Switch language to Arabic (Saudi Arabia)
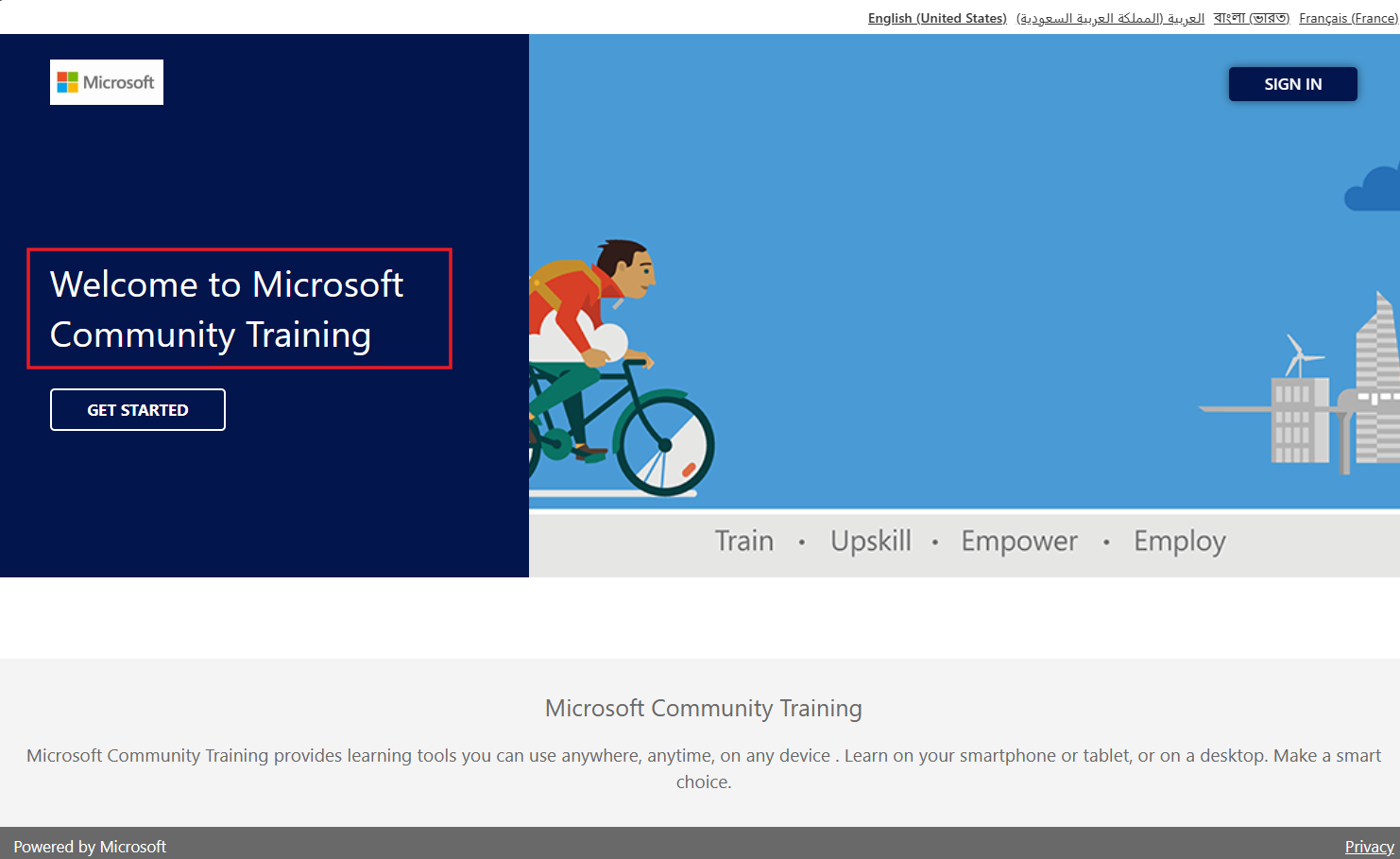The height and width of the screenshot is (859, 1400). click(1110, 18)
